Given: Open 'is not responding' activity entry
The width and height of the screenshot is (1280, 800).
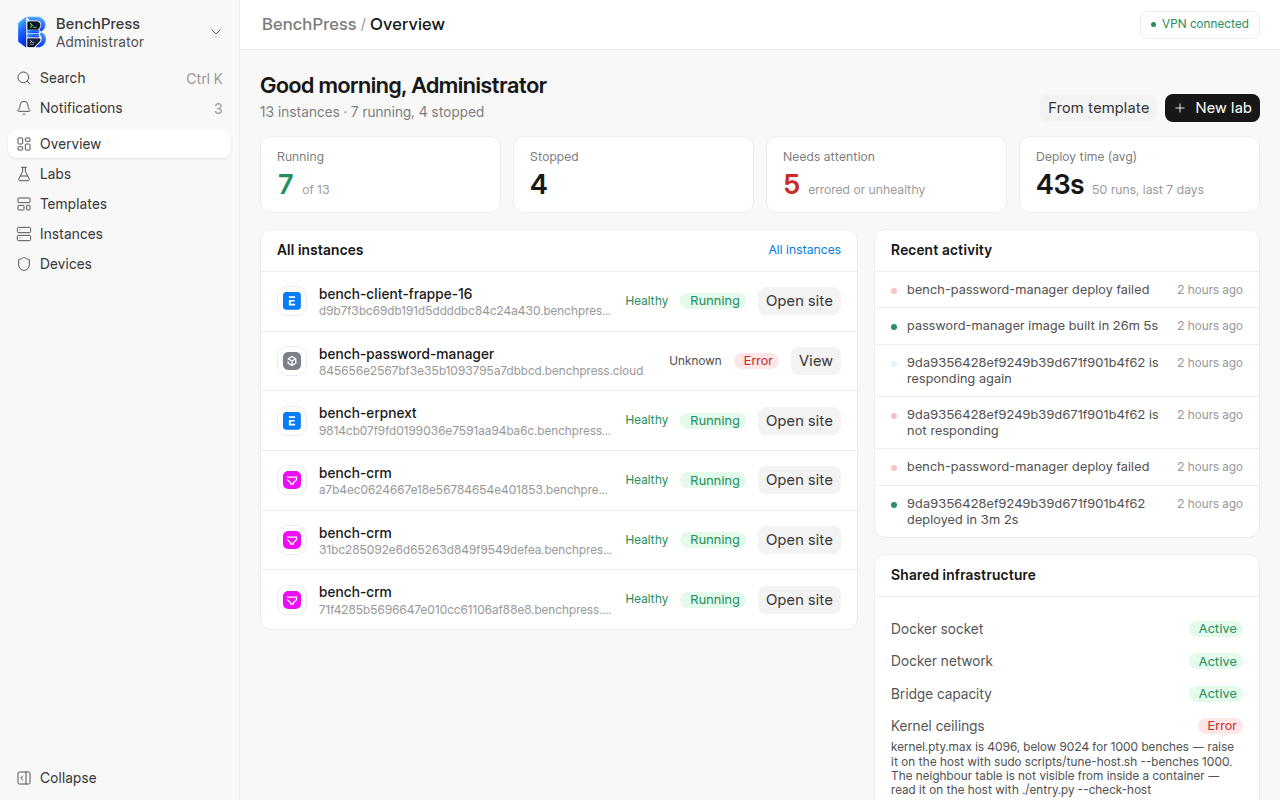Looking at the screenshot, I should click(1067, 422).
